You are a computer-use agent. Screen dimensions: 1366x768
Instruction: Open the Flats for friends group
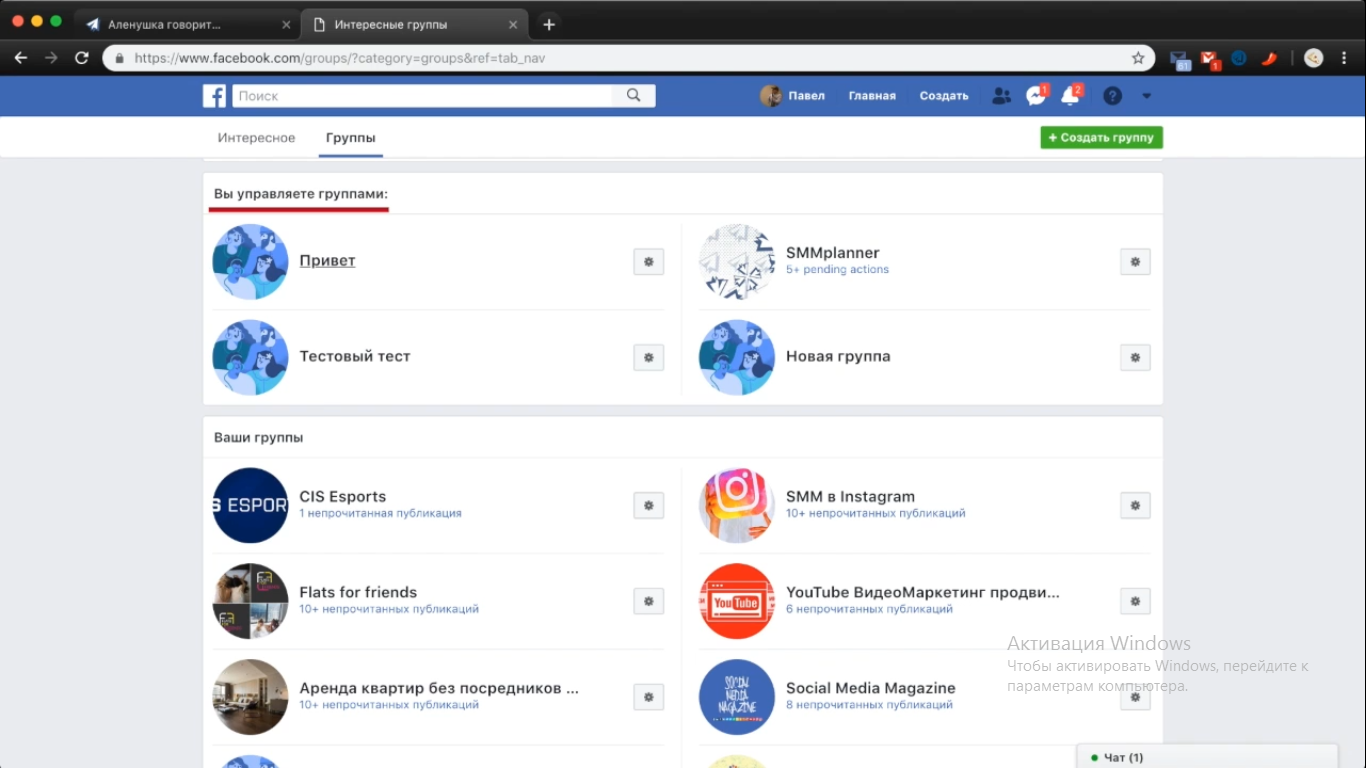coord(358,592)
